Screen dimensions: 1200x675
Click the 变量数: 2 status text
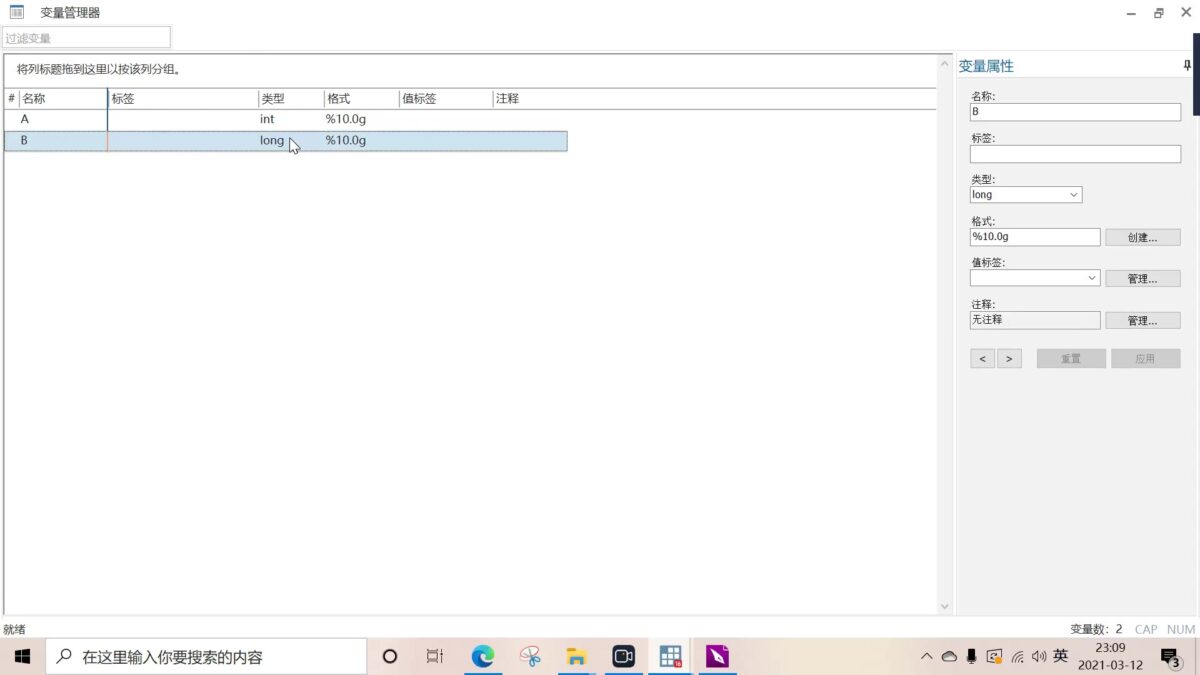pyautogui.click(x=1096, y=629)
